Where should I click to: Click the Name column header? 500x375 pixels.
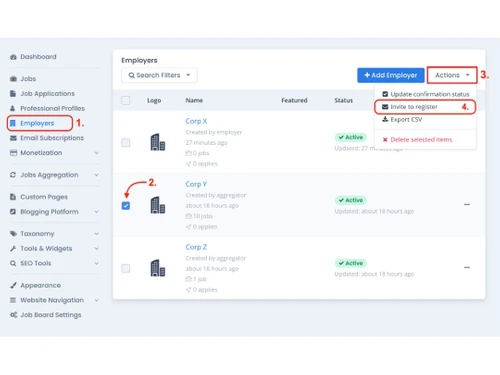coord(194,100)
